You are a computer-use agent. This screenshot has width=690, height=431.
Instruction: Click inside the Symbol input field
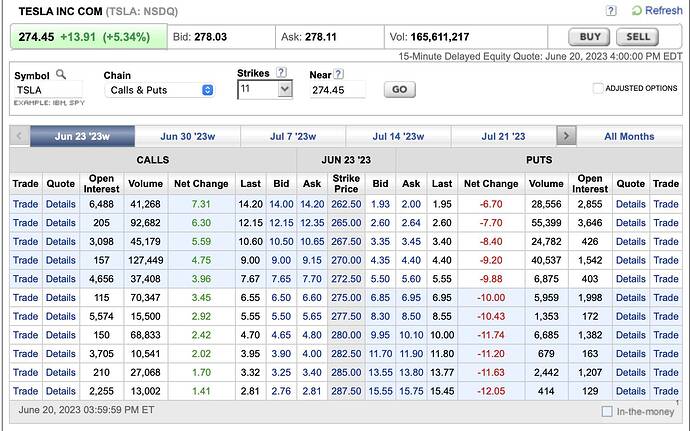(x=48, y=90)
